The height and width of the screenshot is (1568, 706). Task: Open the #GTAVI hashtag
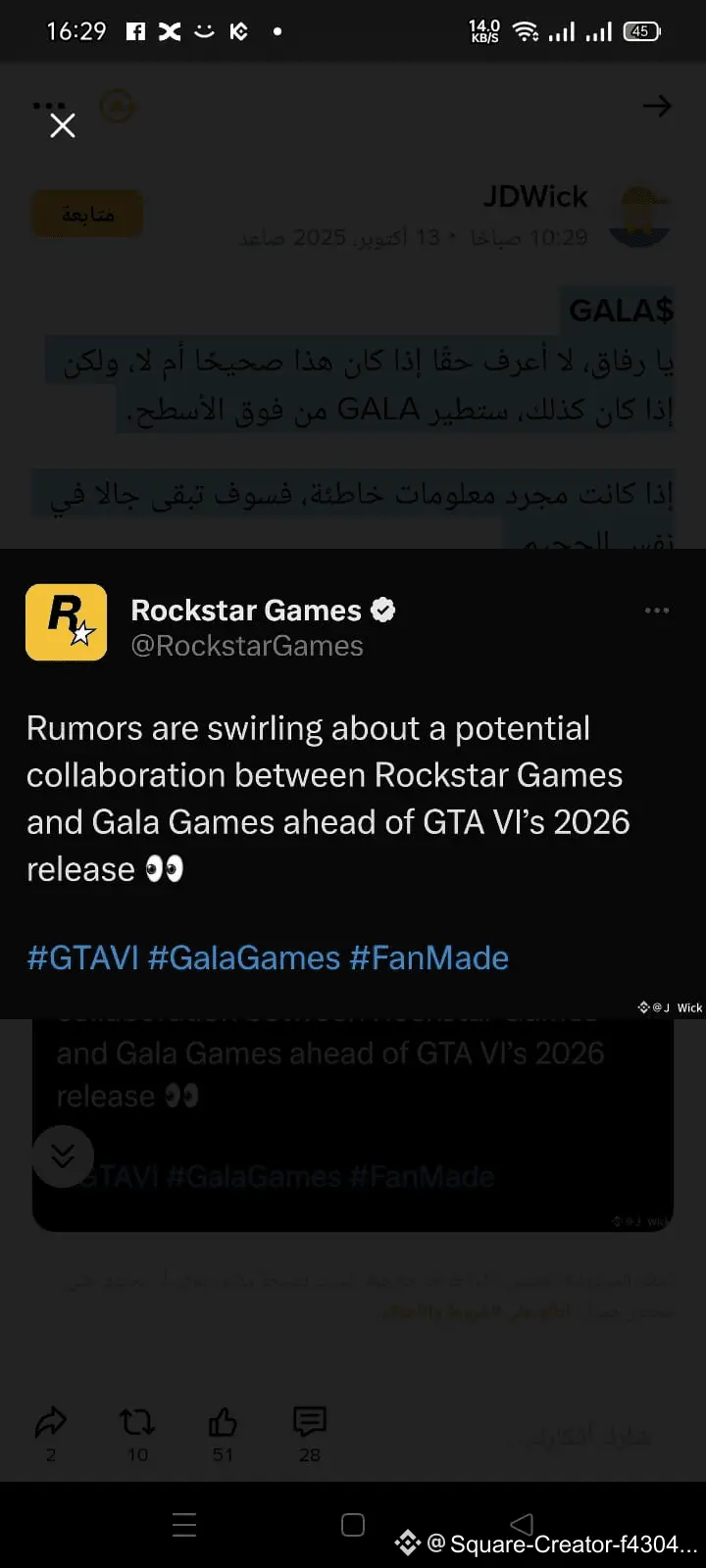pyautogui.click(x=83, y=957)
